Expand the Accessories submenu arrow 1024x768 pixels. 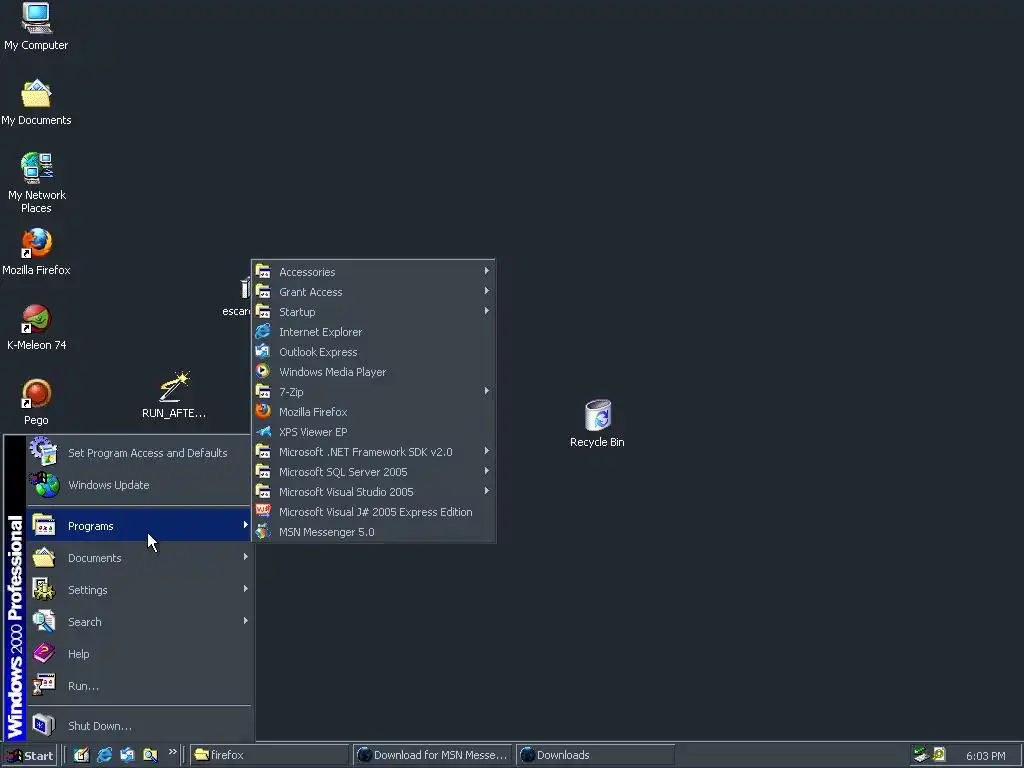coord(487,271)
